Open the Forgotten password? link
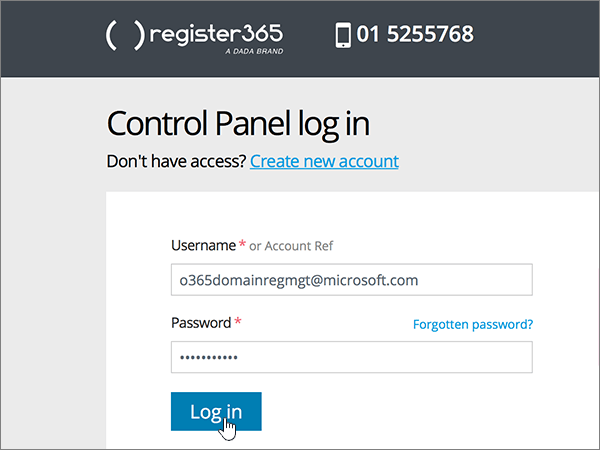 (x=473, y=324)
